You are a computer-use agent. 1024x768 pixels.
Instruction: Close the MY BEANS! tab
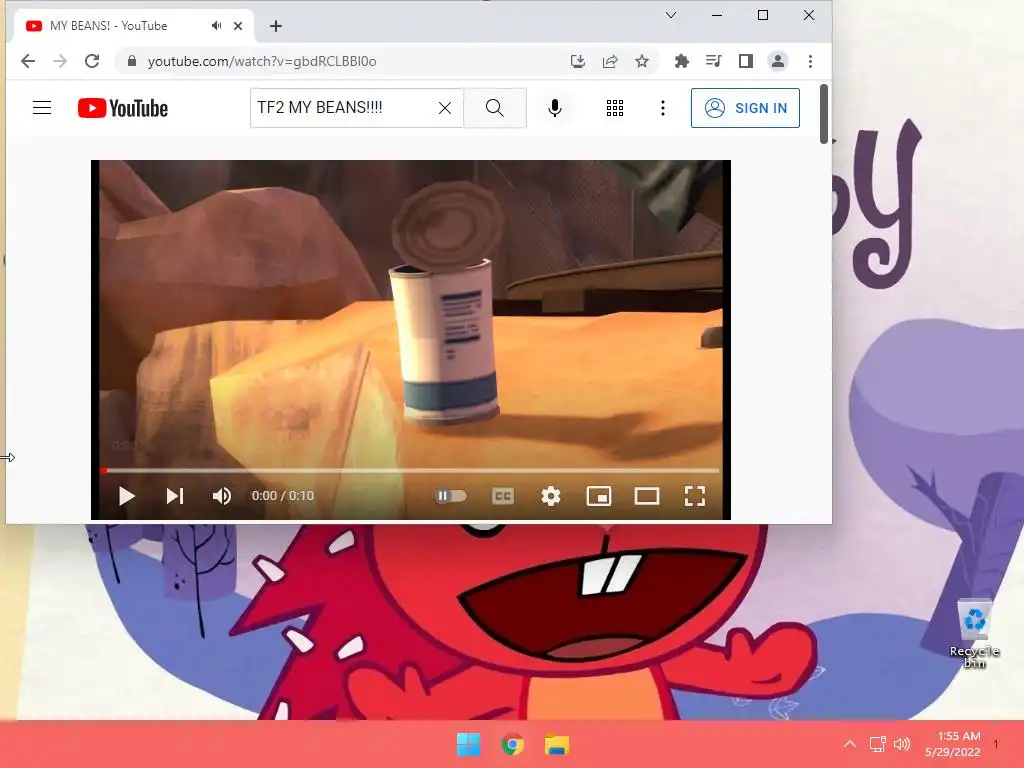pos(238,26)
